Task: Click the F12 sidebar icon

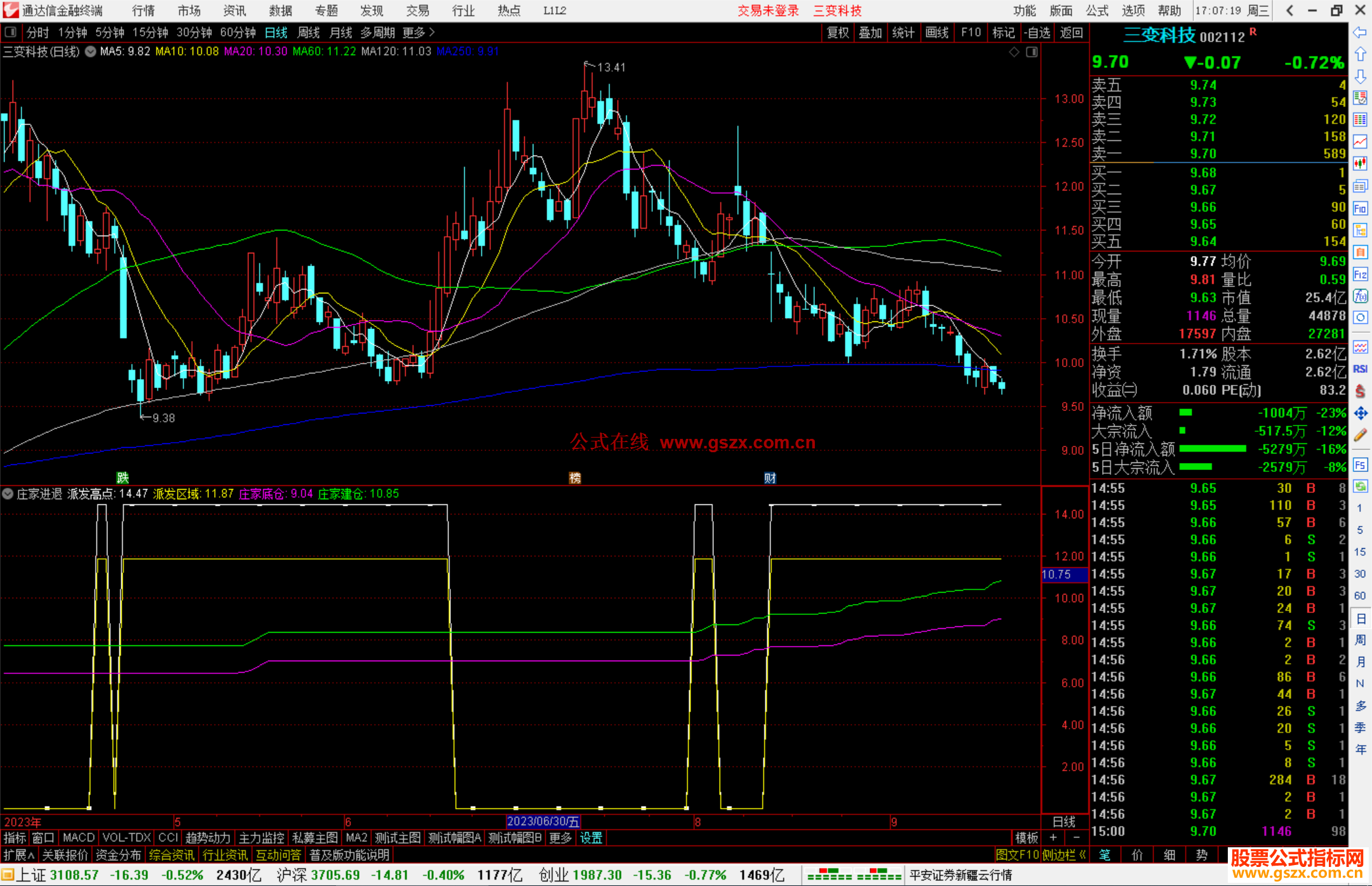Action: [1360, 274]
